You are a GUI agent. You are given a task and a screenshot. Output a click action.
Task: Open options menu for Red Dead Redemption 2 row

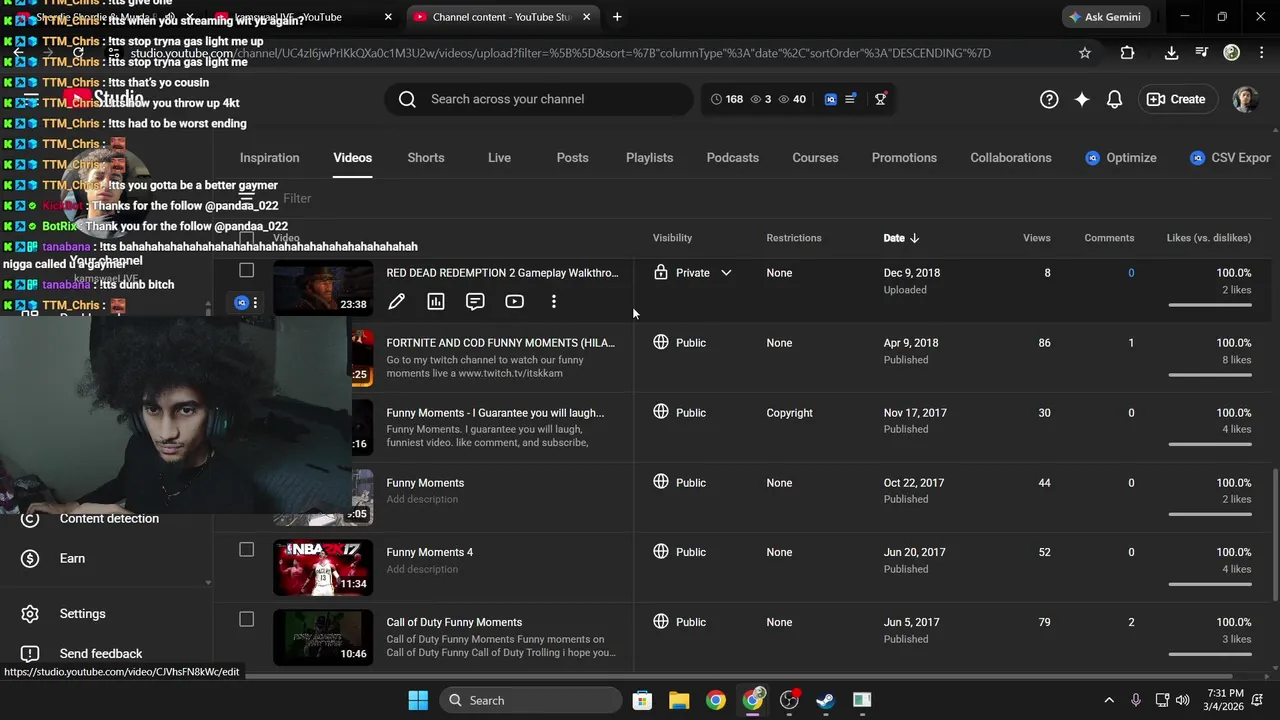(554, 301)
